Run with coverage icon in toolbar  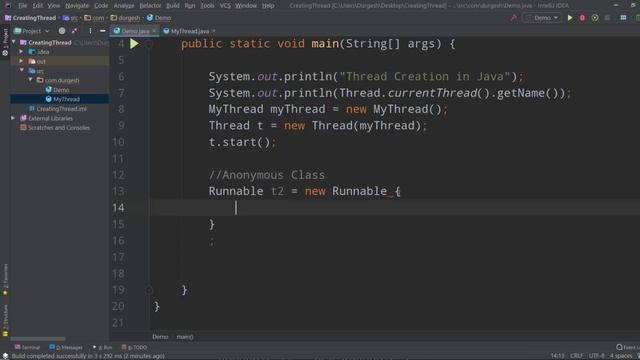pos(595,18)
